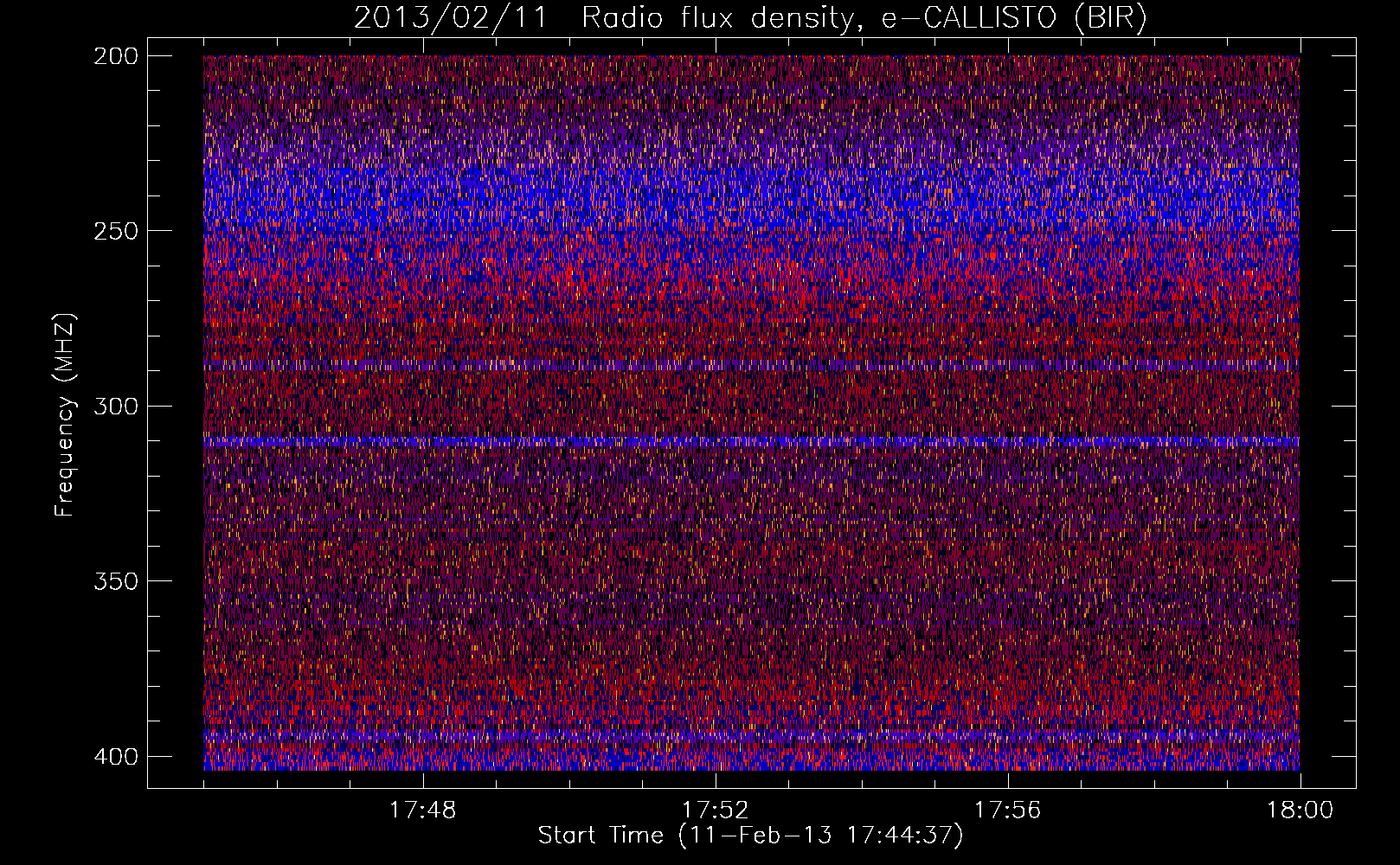Click the 17:52 time tick label

coord(715,811)
